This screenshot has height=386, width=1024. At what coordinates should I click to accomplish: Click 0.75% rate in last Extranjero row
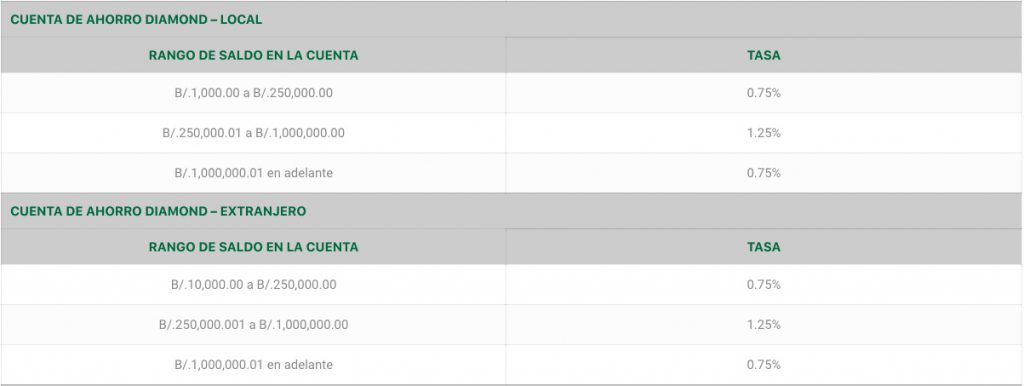(x=763, y=364)
